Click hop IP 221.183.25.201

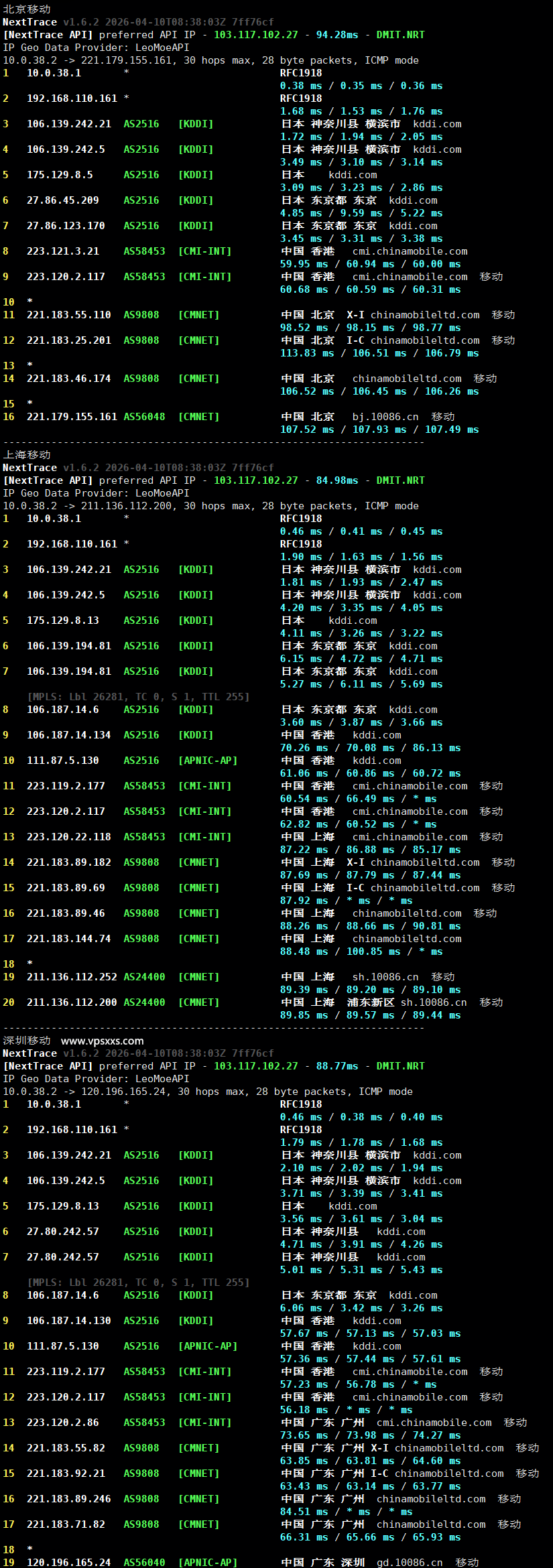(x=69, y=340)
